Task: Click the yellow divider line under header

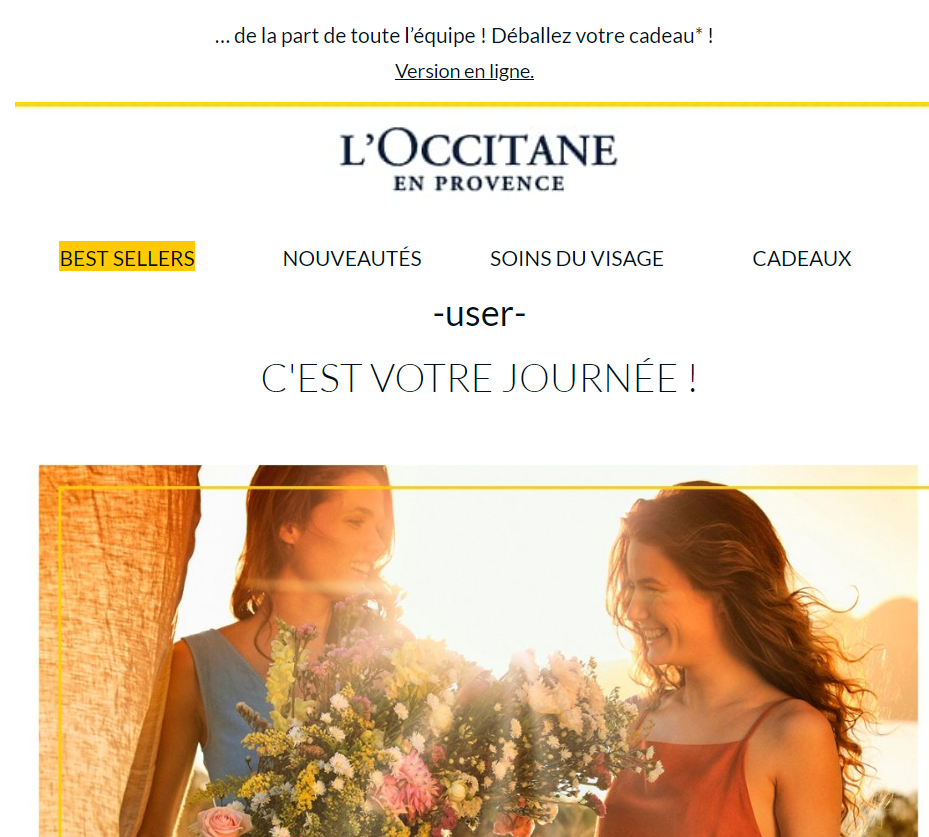Action: click(x=472, y=104)
